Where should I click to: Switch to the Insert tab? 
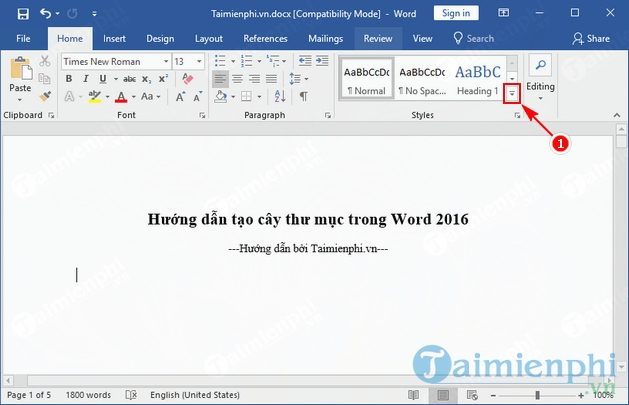[114, 38]
